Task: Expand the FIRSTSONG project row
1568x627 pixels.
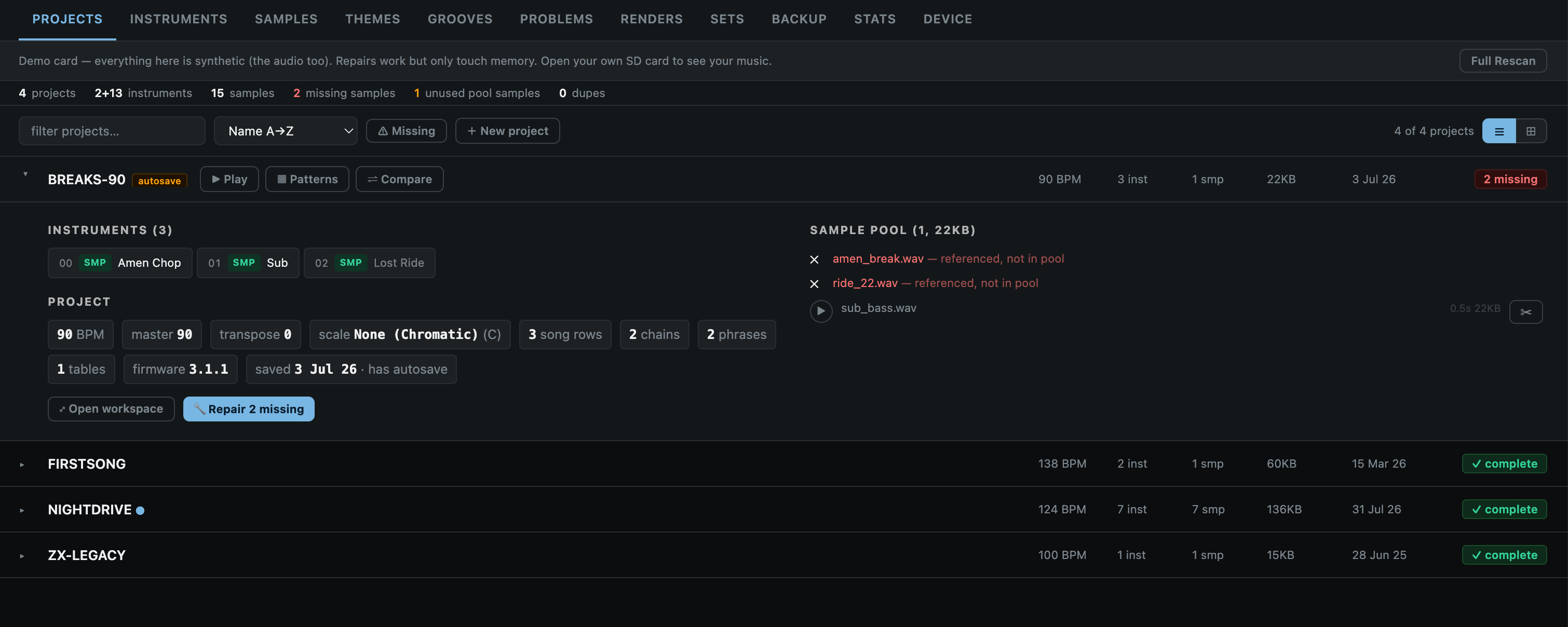Action: pos(22,465)
